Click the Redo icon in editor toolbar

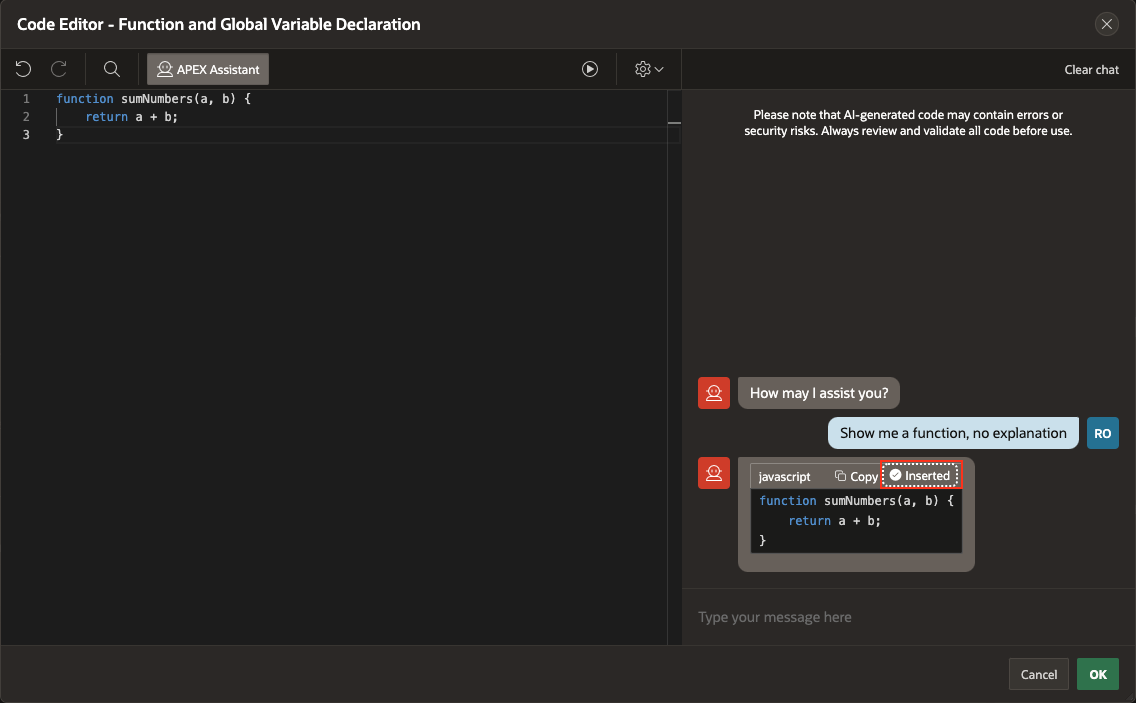tap(59, 69)
